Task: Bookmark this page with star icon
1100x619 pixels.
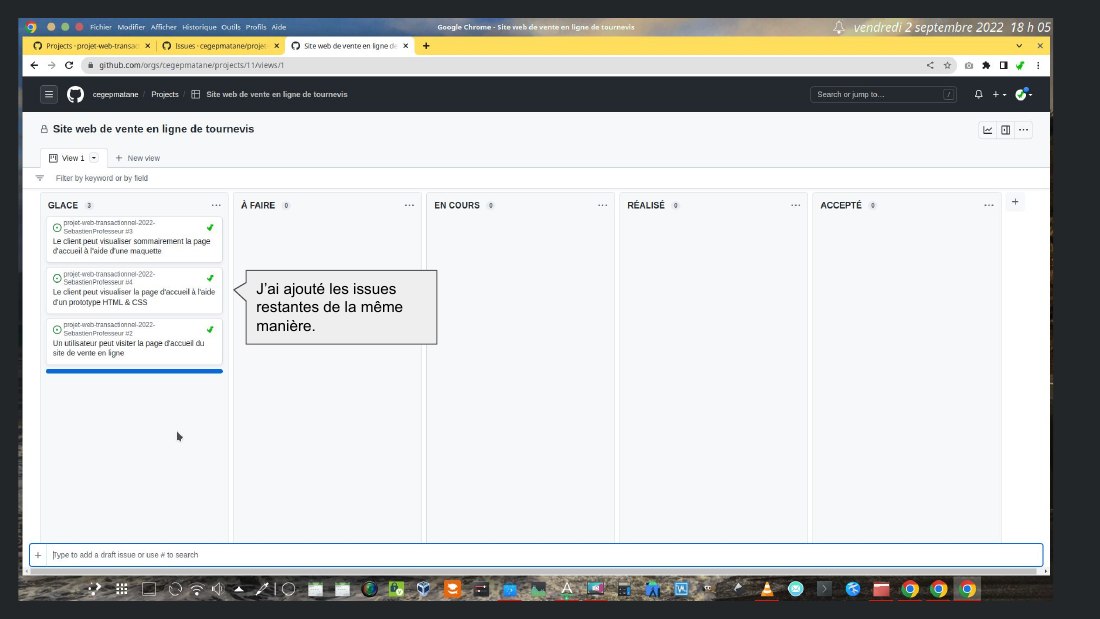Action: (948, 65)
